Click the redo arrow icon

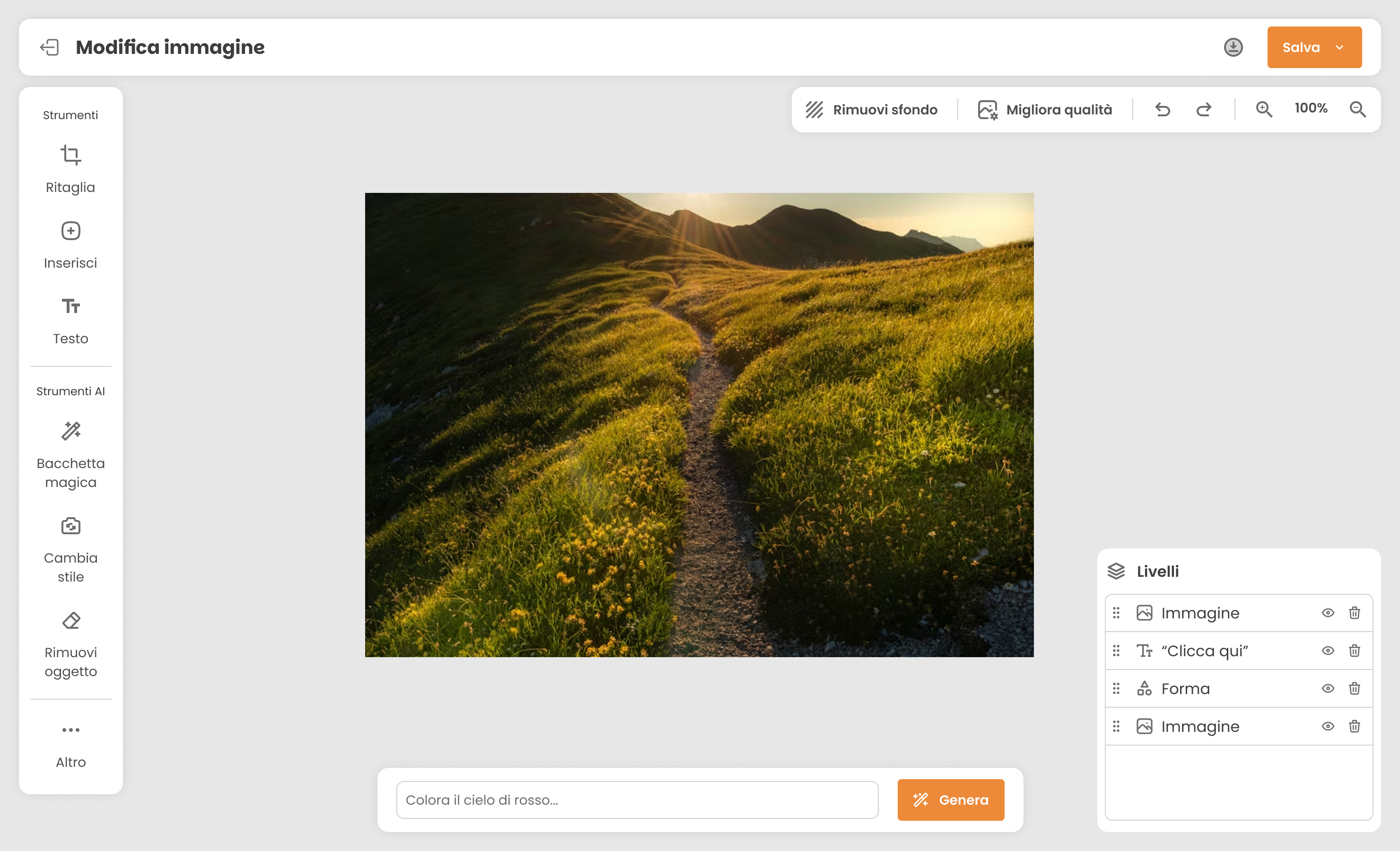(1203, 109)
